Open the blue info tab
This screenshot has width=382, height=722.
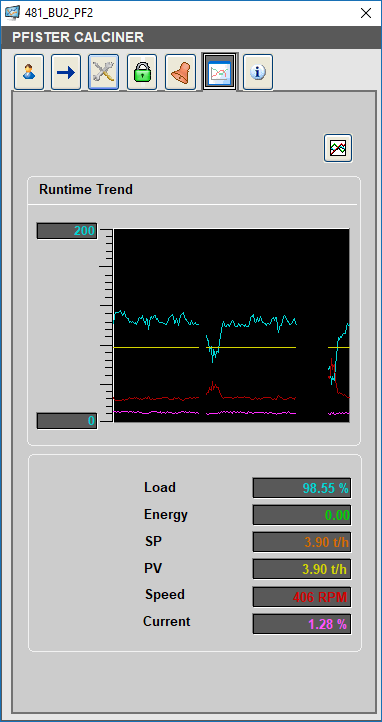click(258, 72)
